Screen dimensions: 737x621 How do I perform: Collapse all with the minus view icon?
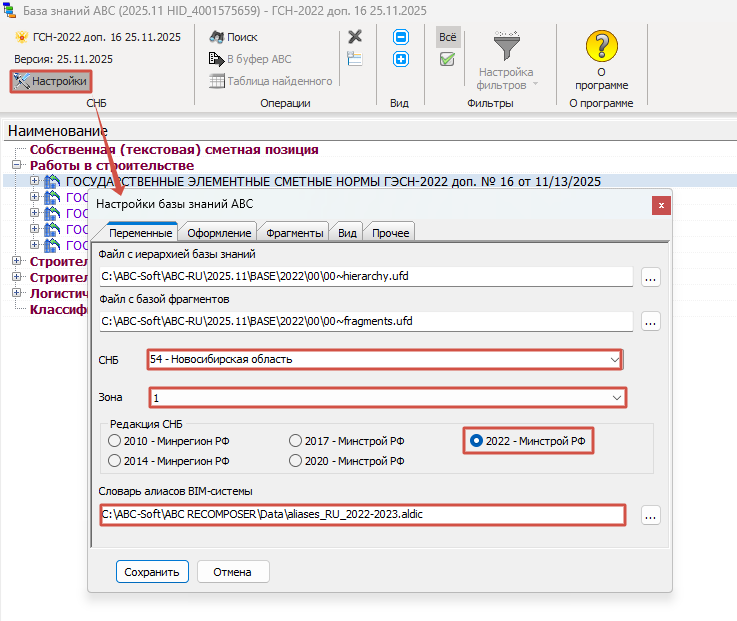(401, 37)
